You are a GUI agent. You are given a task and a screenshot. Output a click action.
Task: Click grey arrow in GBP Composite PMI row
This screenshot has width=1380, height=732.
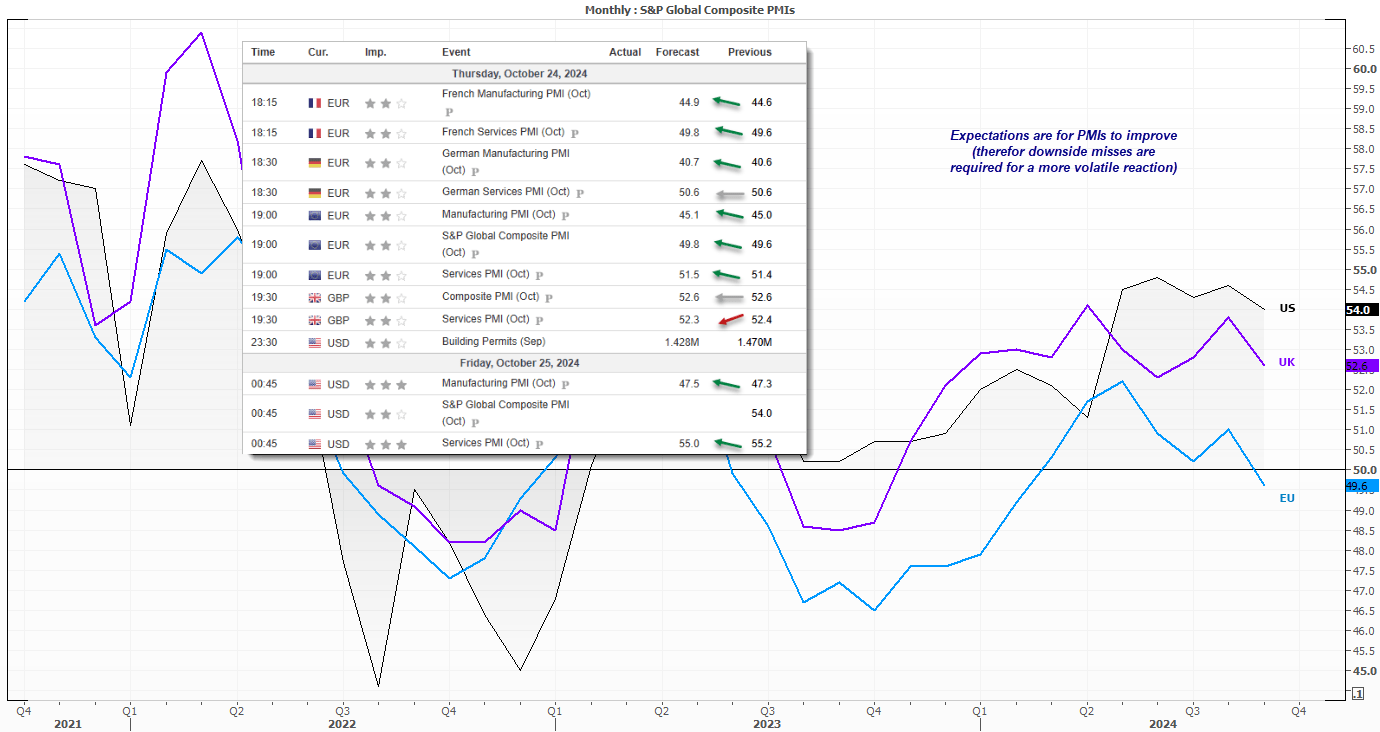pyautogui.click(x=729, y=298)
